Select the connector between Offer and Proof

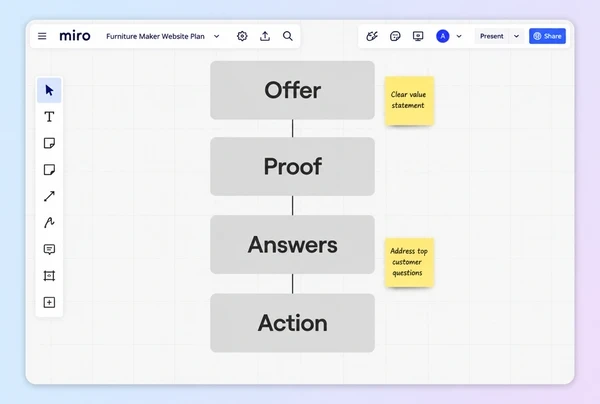tap(293, 128)
